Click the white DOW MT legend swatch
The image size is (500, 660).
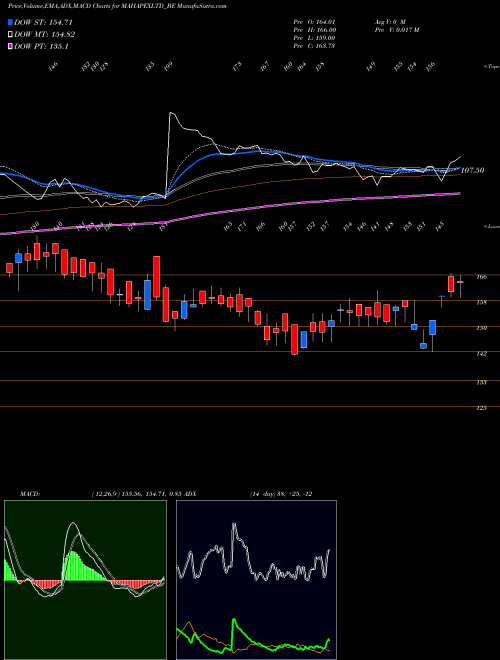(11, 35)
